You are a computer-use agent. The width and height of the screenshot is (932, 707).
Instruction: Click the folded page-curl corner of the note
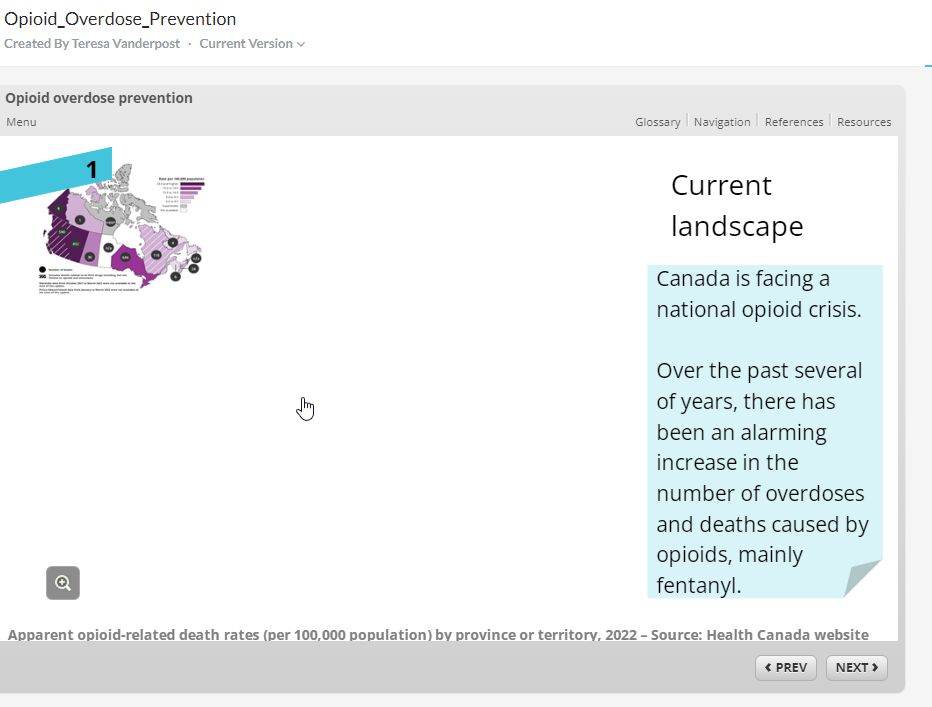coord(862,578)
